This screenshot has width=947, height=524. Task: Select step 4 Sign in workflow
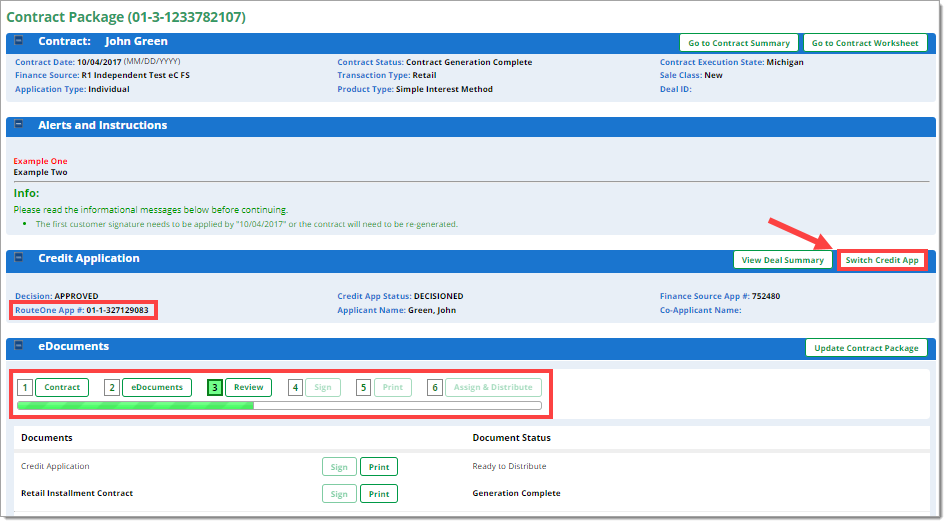pos(323,387)
